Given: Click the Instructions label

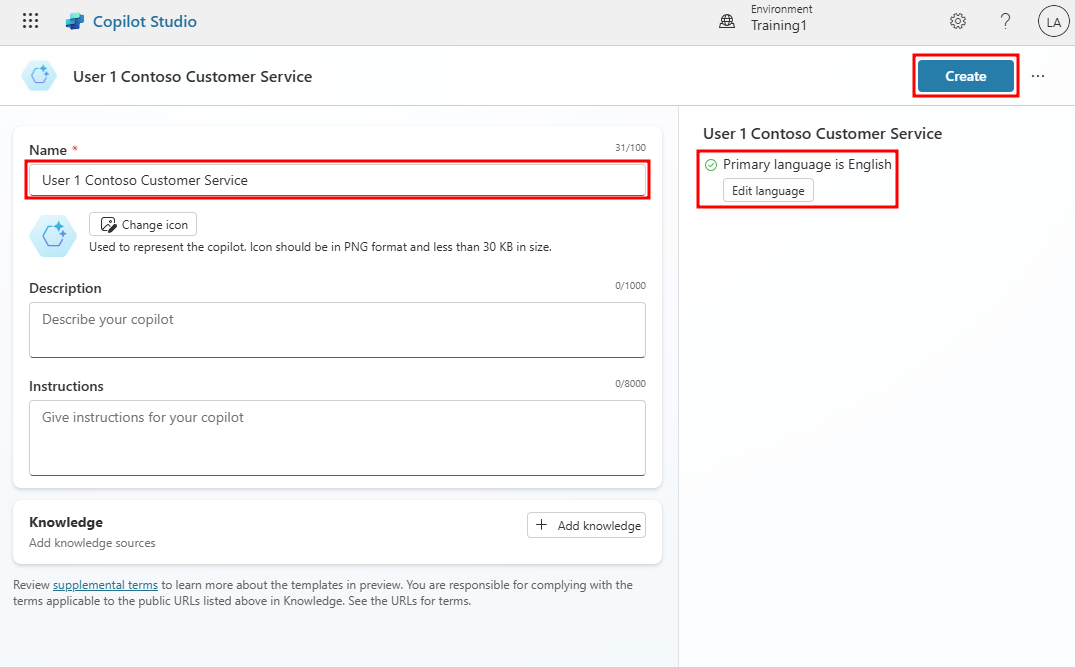Looking at the screenshot, I should pyautogui.click(x=67, y=386).
